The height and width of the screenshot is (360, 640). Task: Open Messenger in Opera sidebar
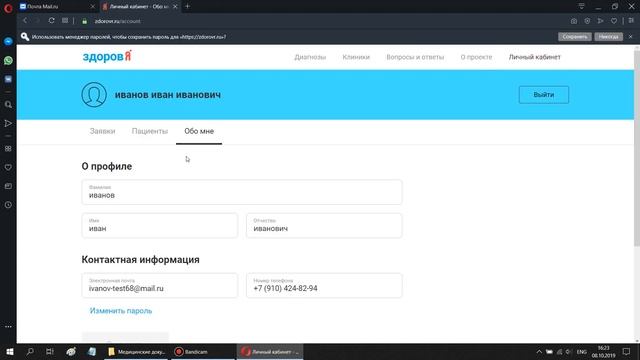[x=8, y=42]
